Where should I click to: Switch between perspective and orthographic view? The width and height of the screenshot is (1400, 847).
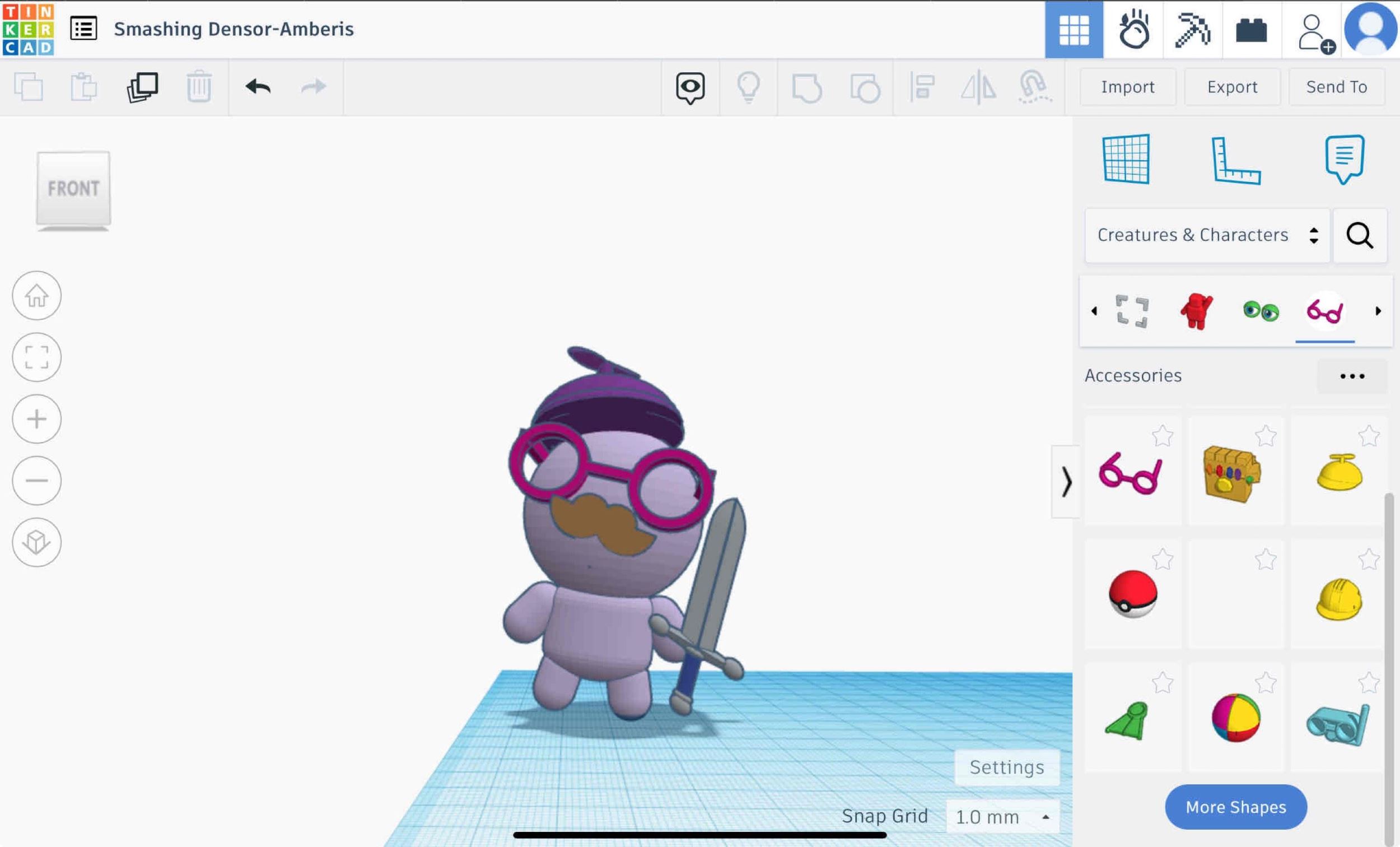[x=37, y=542]
